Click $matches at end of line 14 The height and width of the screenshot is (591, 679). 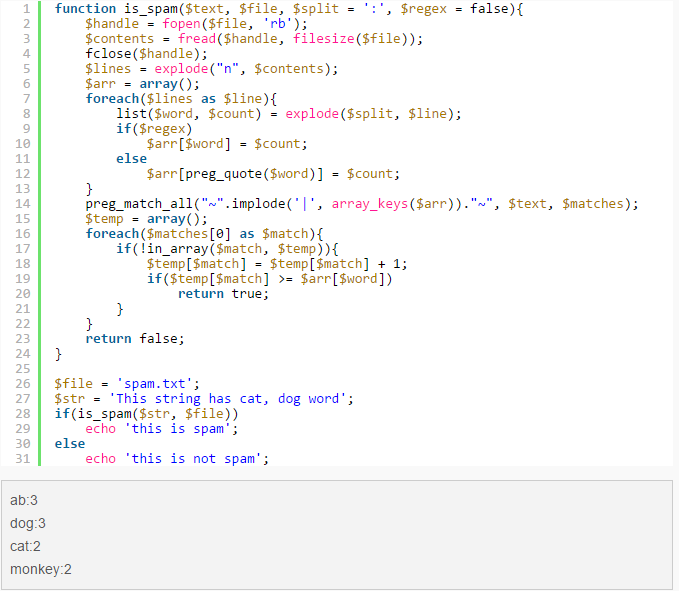pos(592,204)
